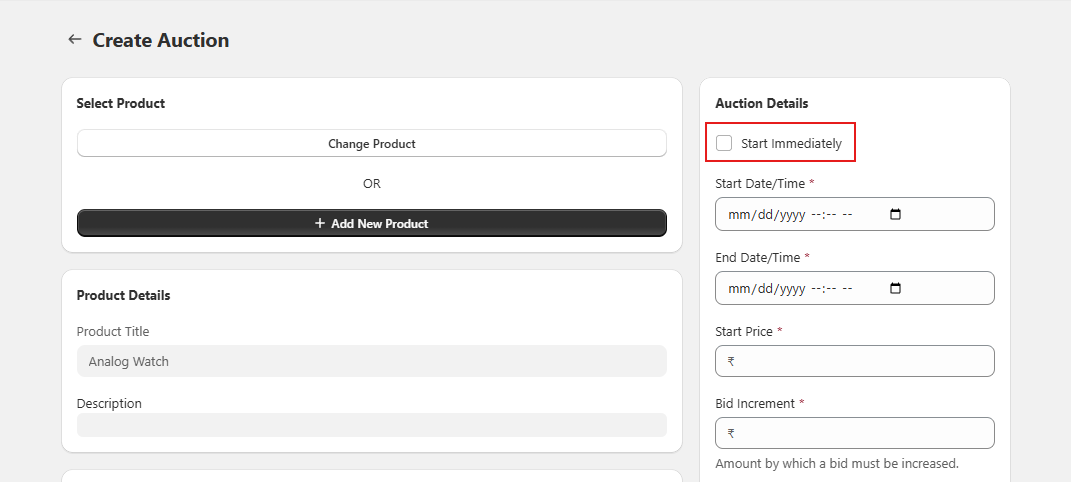Click the rupee symbol in Start Price
The height and width of the screenshot is (482, 1071).
732,362
